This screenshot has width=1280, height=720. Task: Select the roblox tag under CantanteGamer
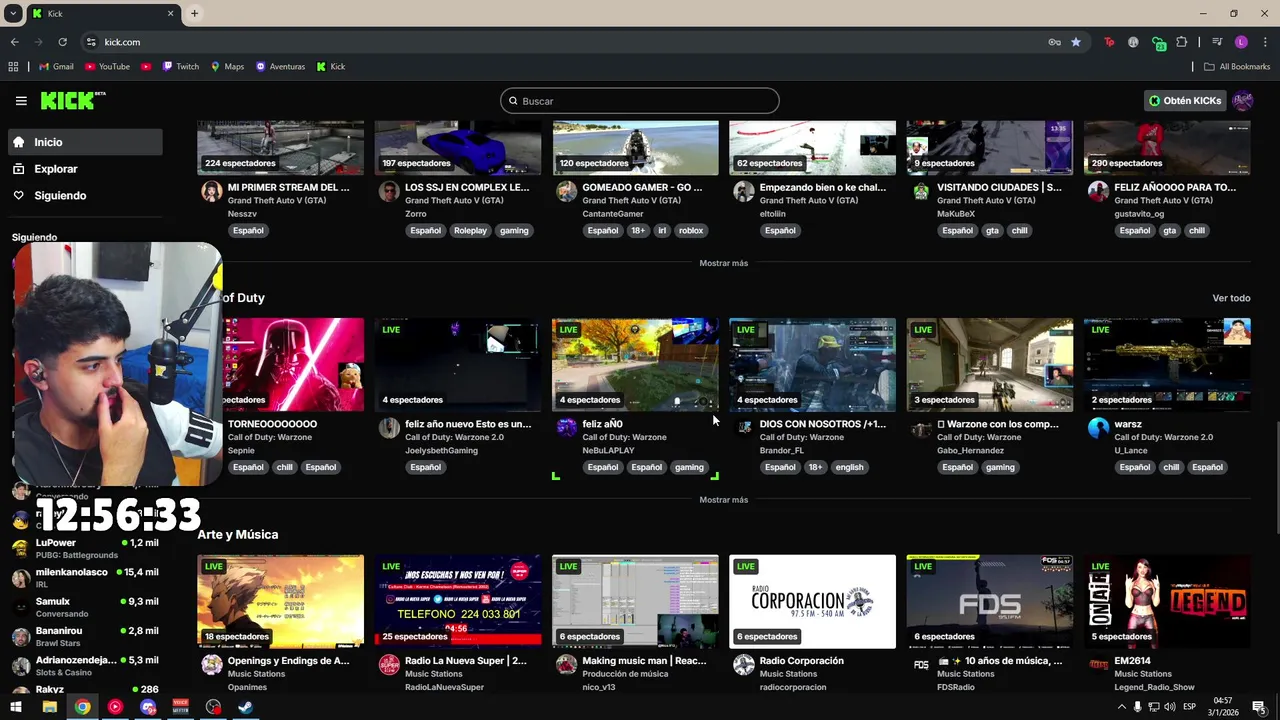click(x=691, y=231)
